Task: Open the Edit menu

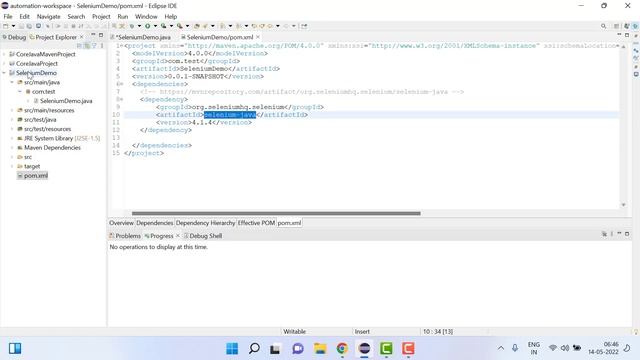Action: pyautogui.click(x=24, y=17)
